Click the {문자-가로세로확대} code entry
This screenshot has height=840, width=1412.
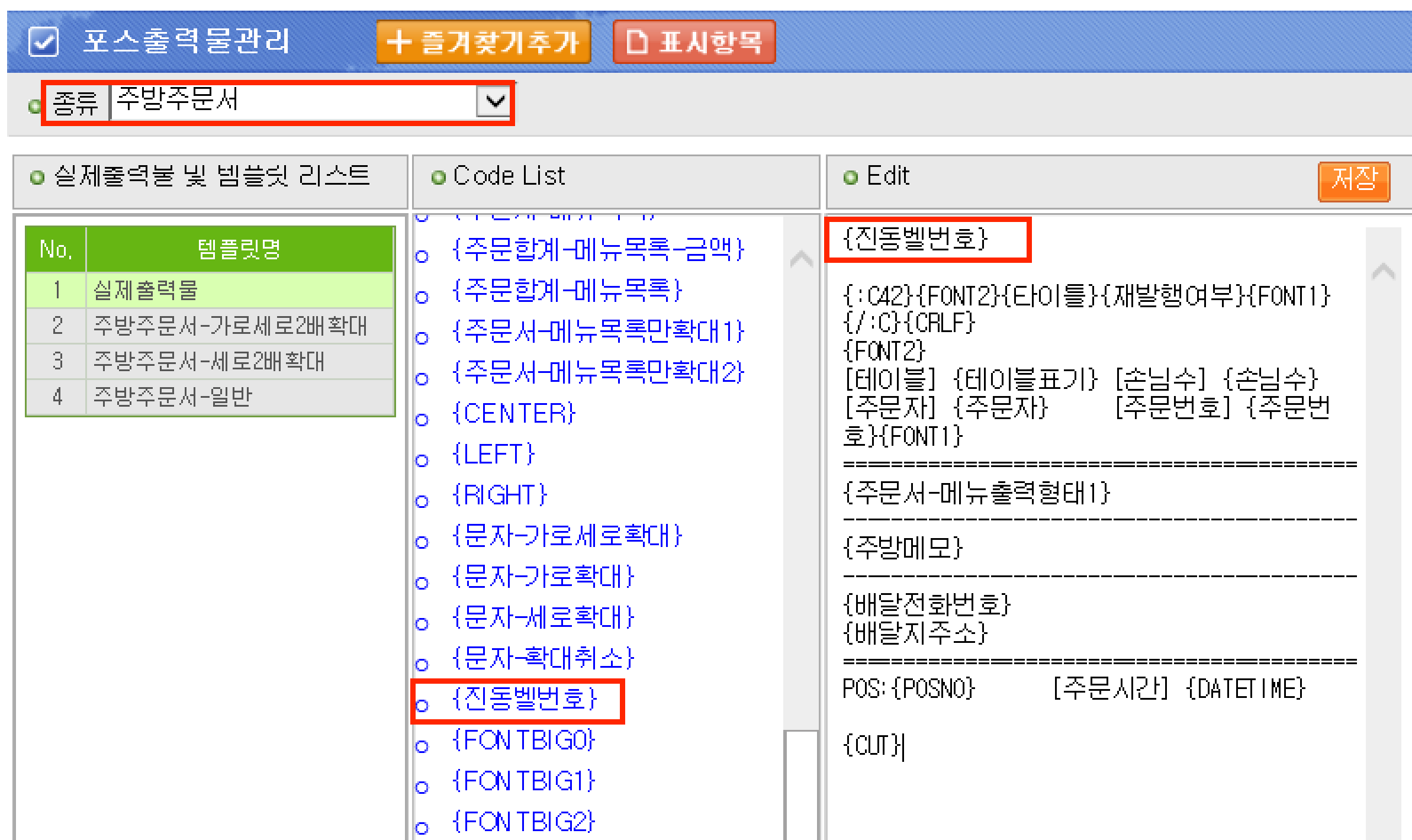click(x=567, y=536)
